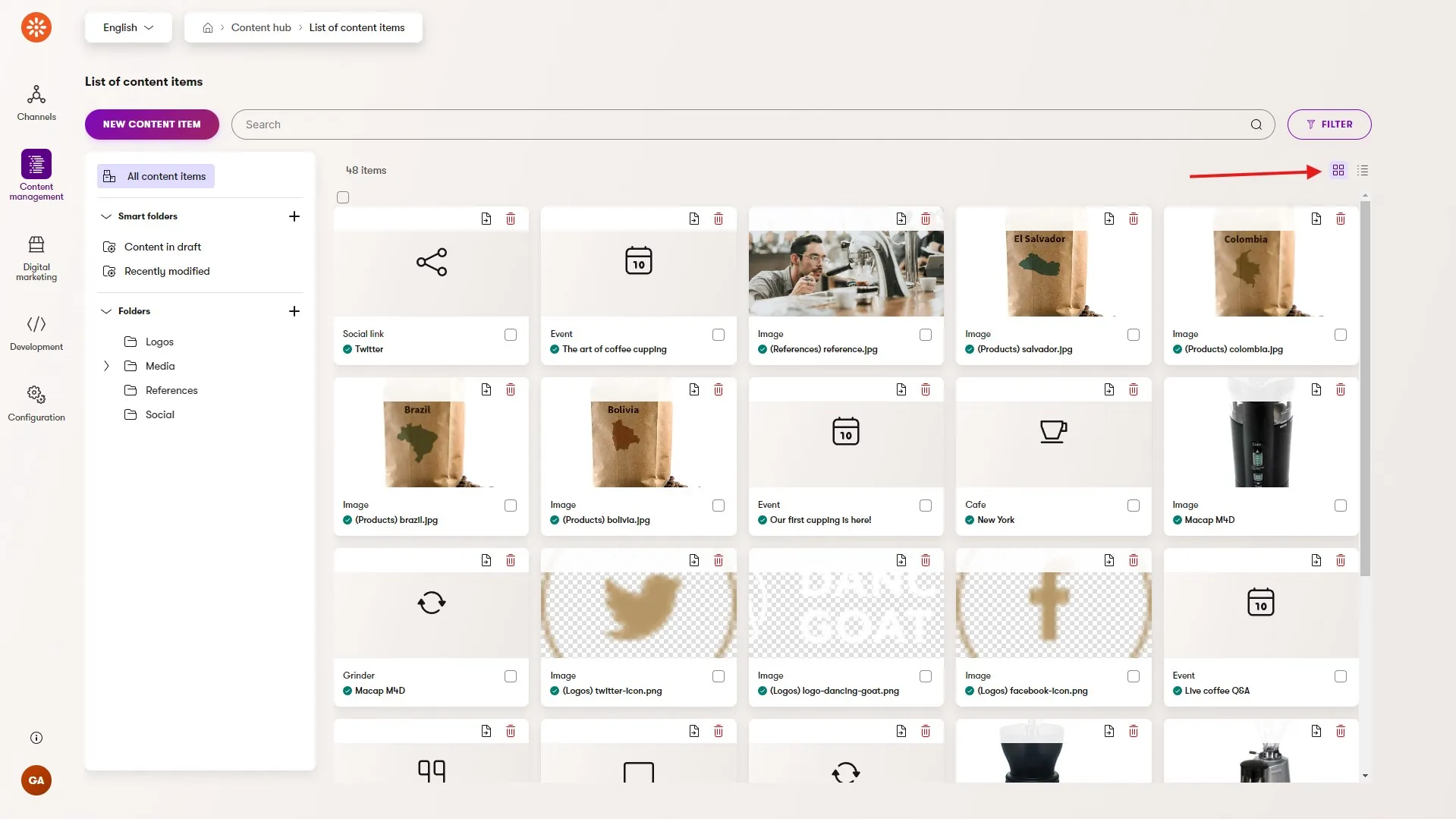Screen dimensions: 1456x819
Task: Open the Development section
Action: tap(36, 333)
